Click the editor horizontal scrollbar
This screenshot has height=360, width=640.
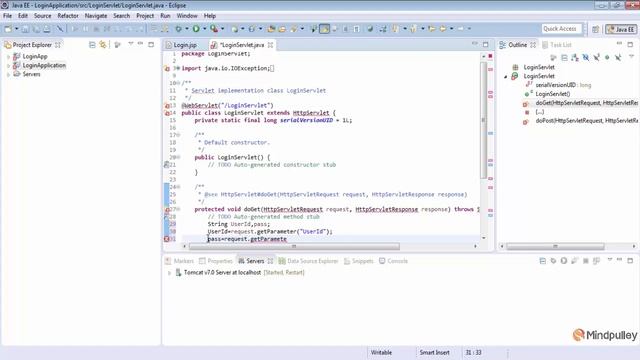point(294,247)
